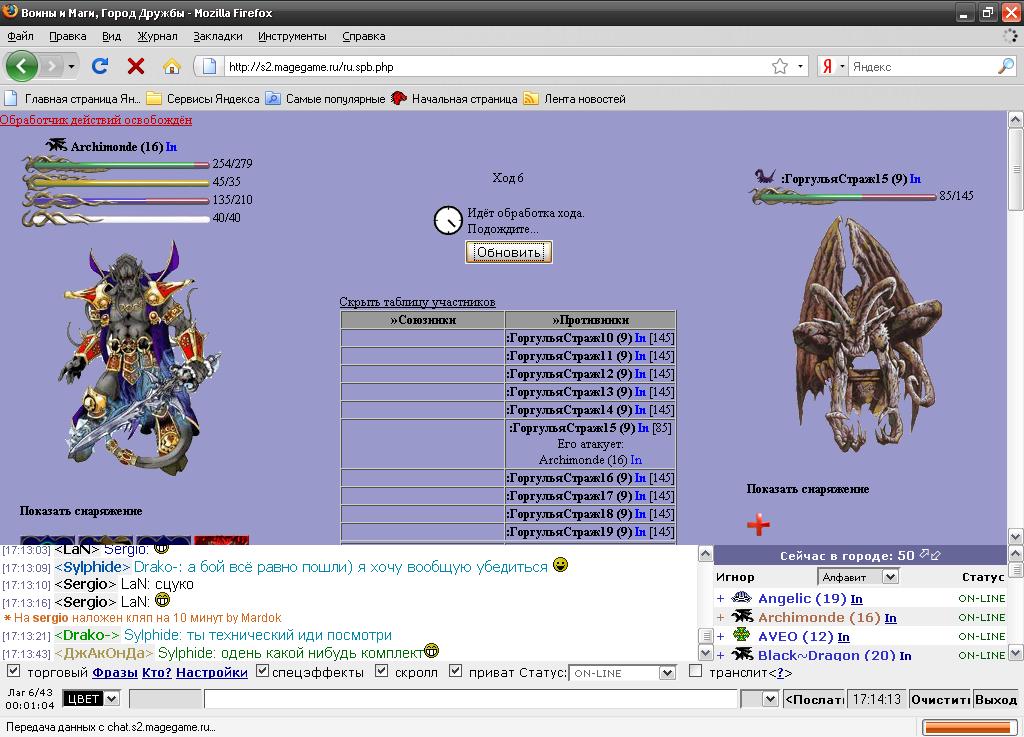
Task: Enable the транслит checkbox
Action: (x=696, y=671)
